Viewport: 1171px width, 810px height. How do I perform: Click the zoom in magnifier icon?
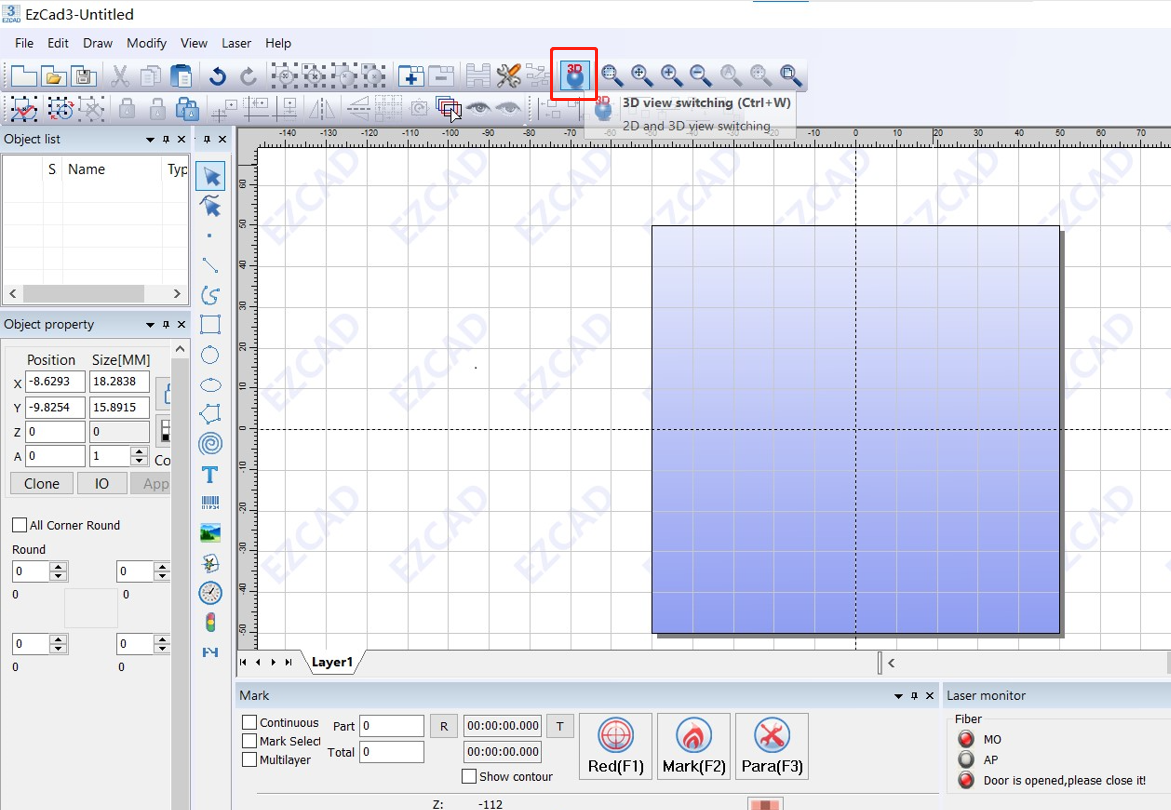pyautogui.click(x=671, y=75)
